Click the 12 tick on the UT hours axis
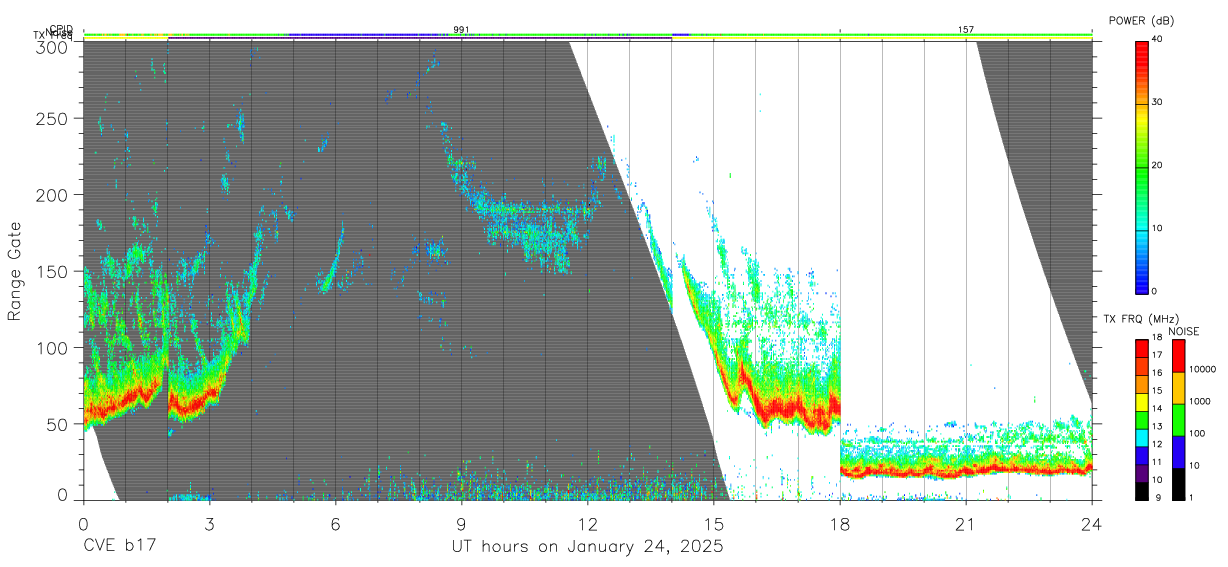Image resolution: width=1228 pixels, height=567 pixels. (x=588, y=523)
